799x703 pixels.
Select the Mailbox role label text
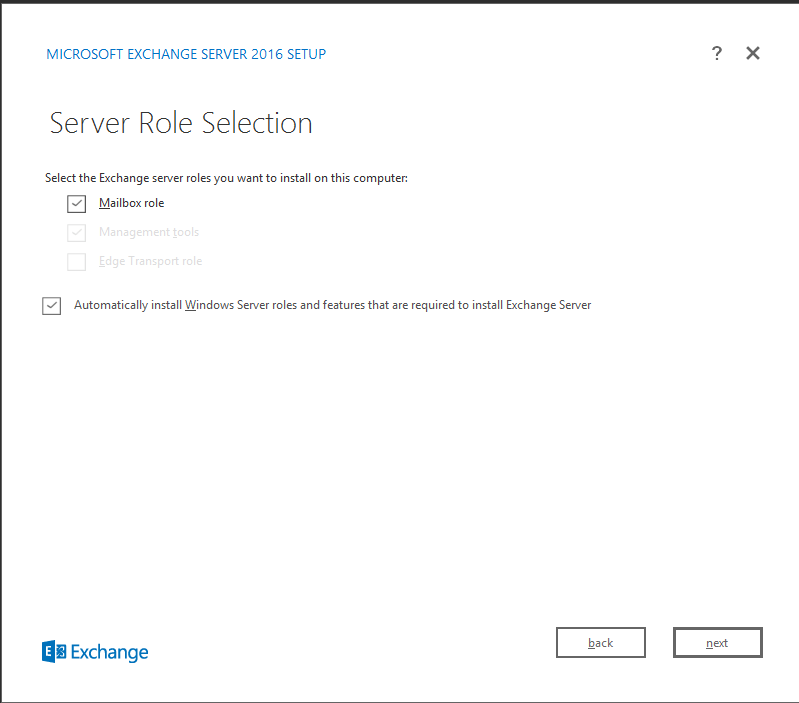(131, 203)
